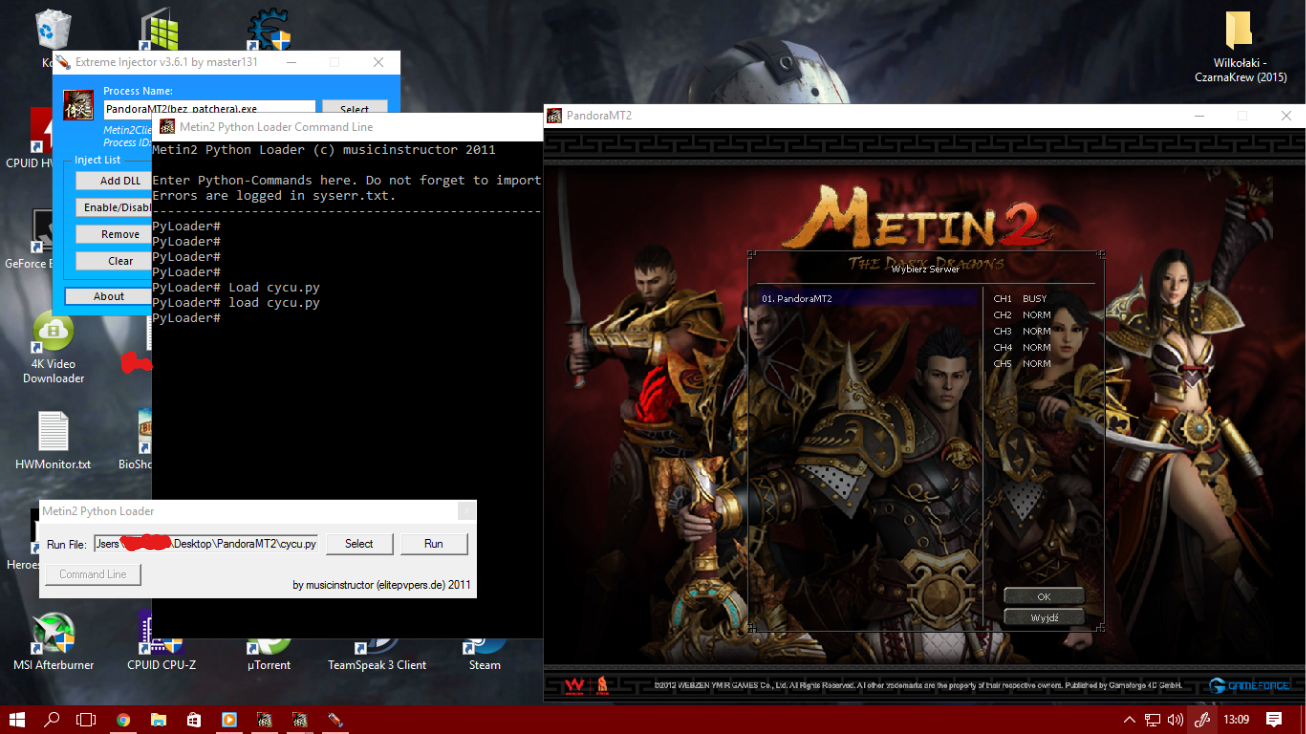Image resolution: width=1306 pixels, height=734 pixels.
Task: Open File Explorer from the taskbar
Action: tap(158, 719)
